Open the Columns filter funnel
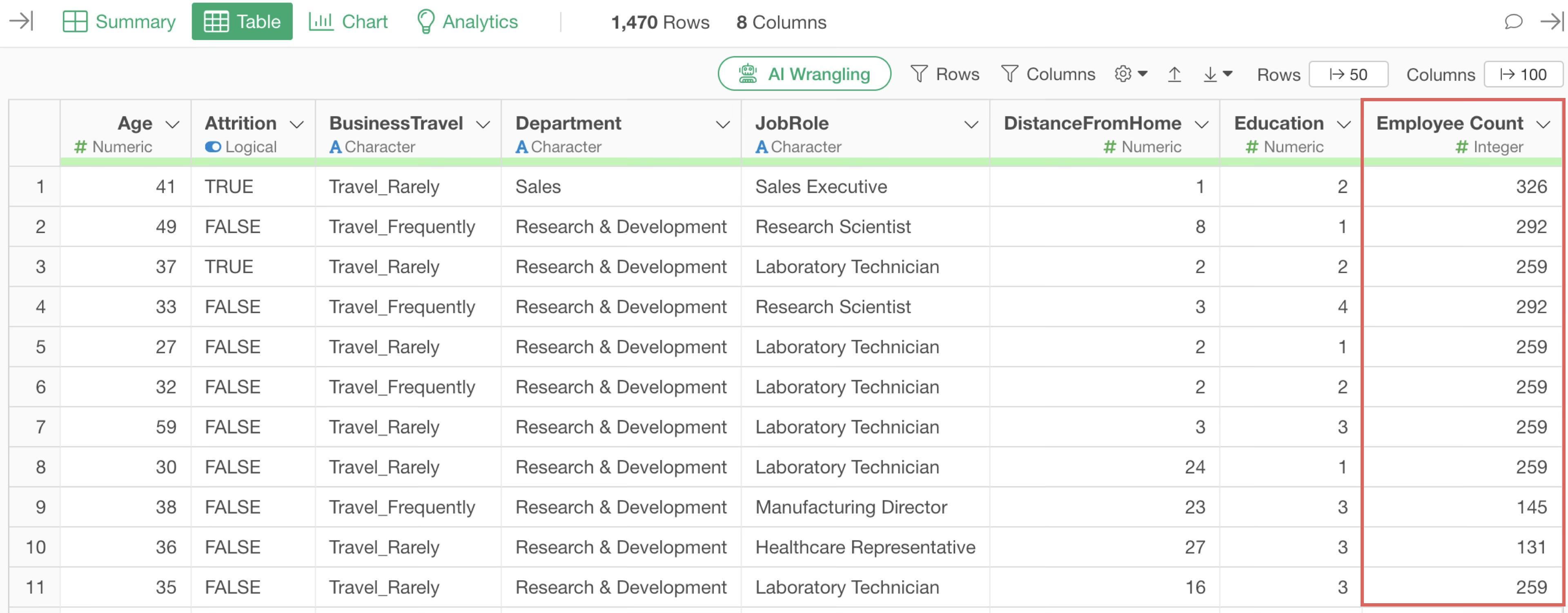Viewport: 1568px width, 613px height. (x=1047, y=74)
